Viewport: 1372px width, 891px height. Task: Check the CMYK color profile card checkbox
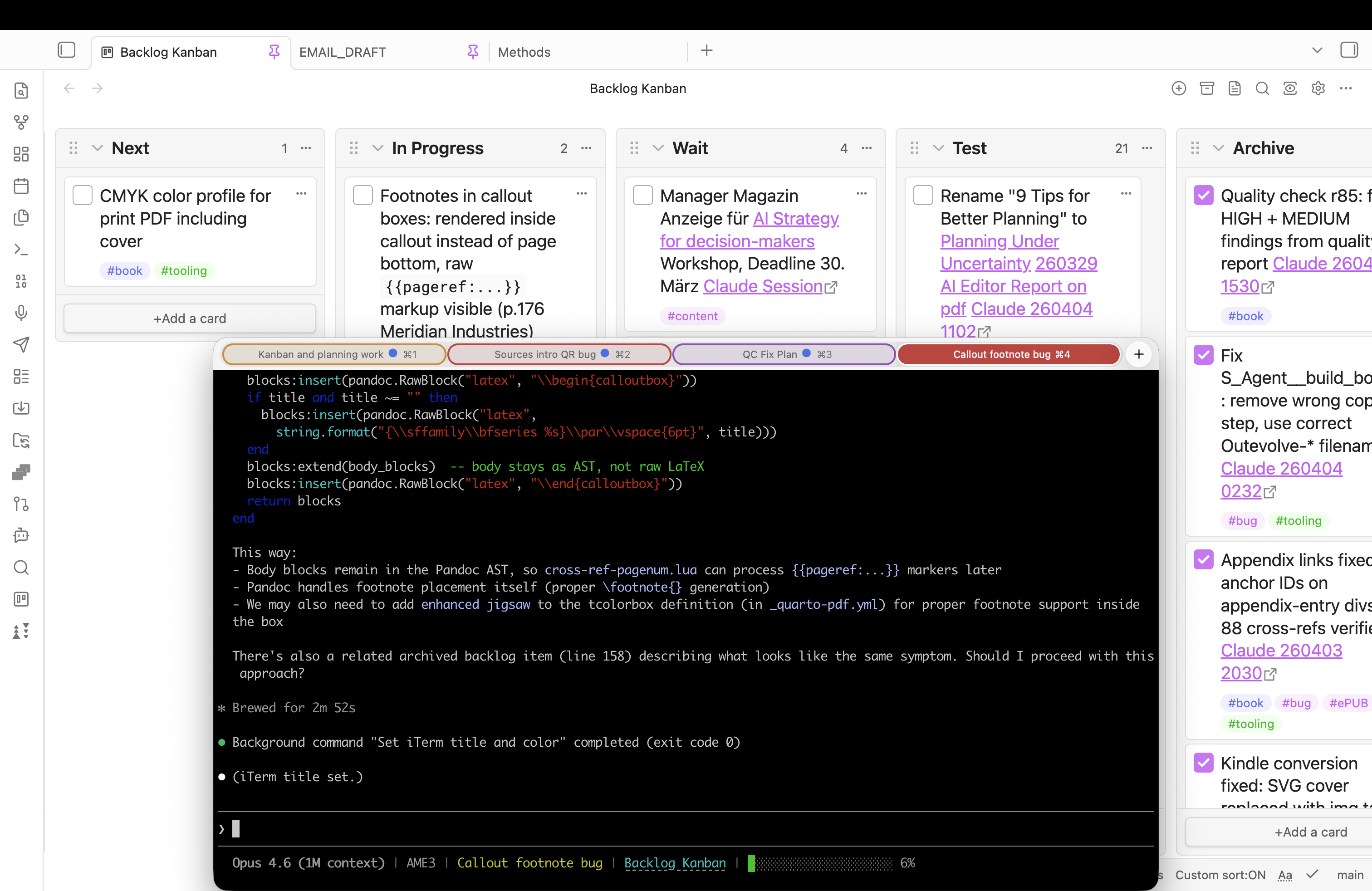pos(83,196)
